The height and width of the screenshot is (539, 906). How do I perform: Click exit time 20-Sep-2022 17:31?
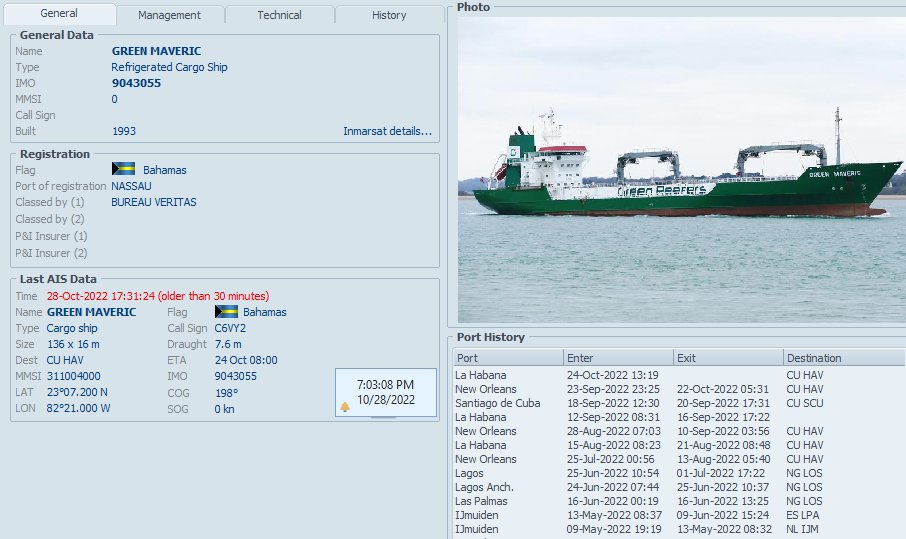(723, 403)
